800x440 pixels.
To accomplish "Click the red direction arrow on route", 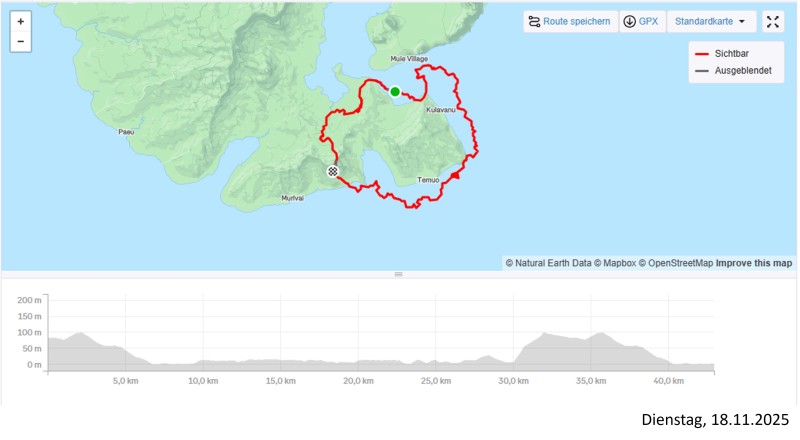I will (x=456, y=175).
